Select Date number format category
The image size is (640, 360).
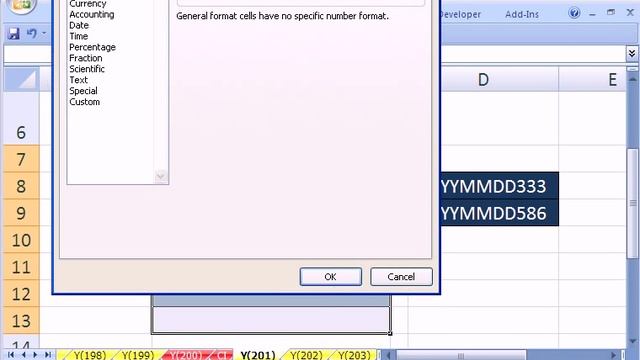79,25
